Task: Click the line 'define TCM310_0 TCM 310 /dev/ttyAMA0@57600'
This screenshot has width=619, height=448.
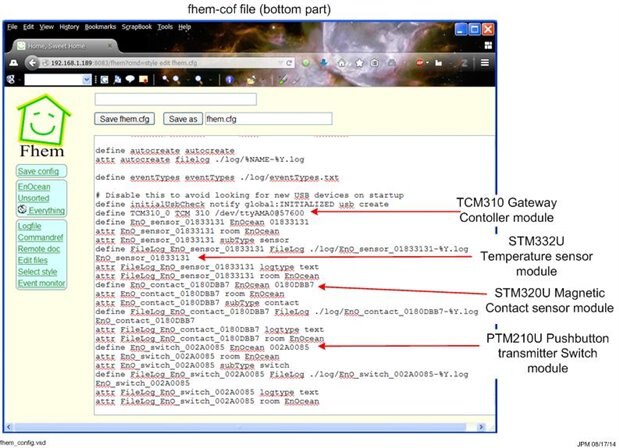Action: pos(200,213)
